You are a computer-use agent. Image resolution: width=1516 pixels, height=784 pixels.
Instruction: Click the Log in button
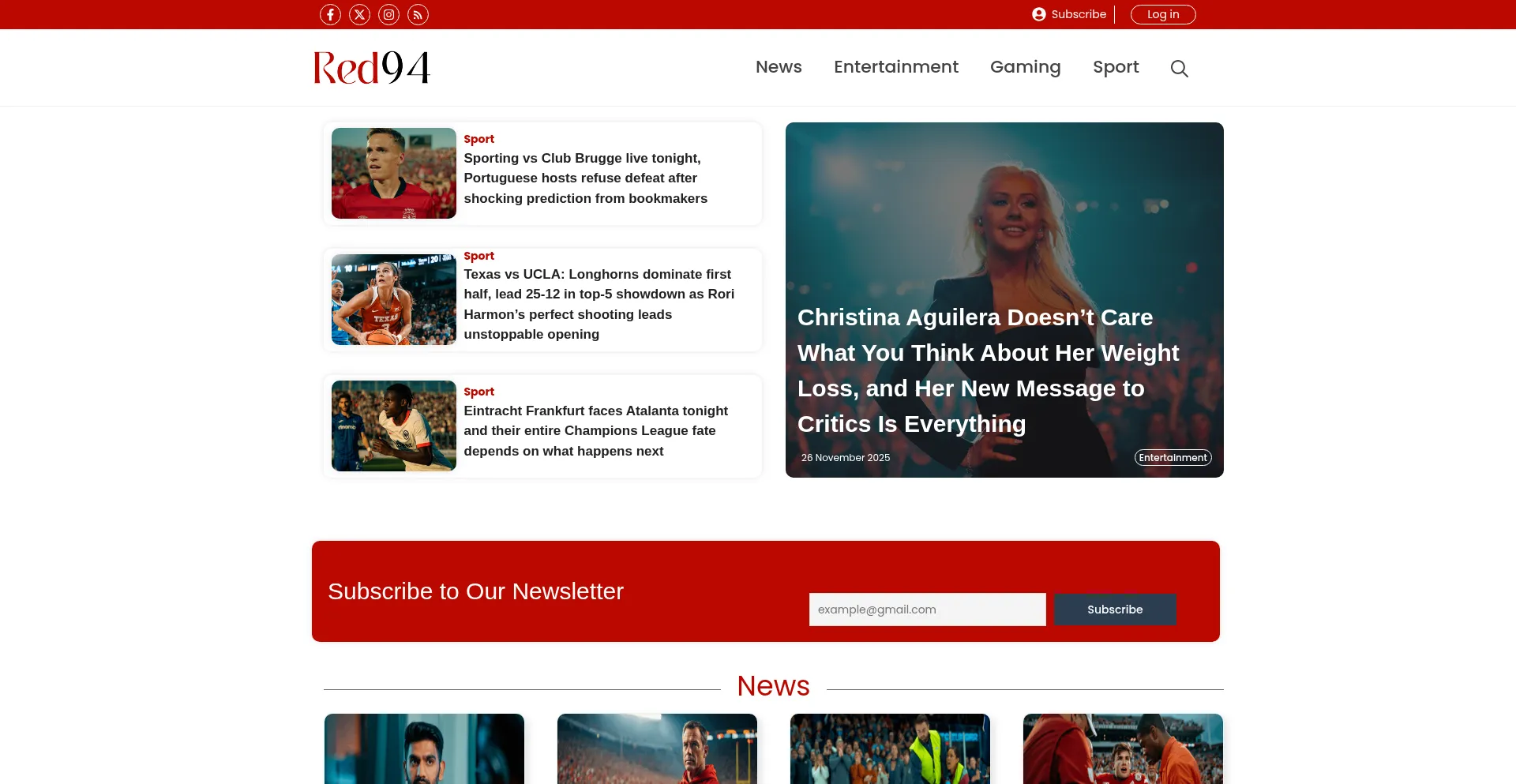1163,14
